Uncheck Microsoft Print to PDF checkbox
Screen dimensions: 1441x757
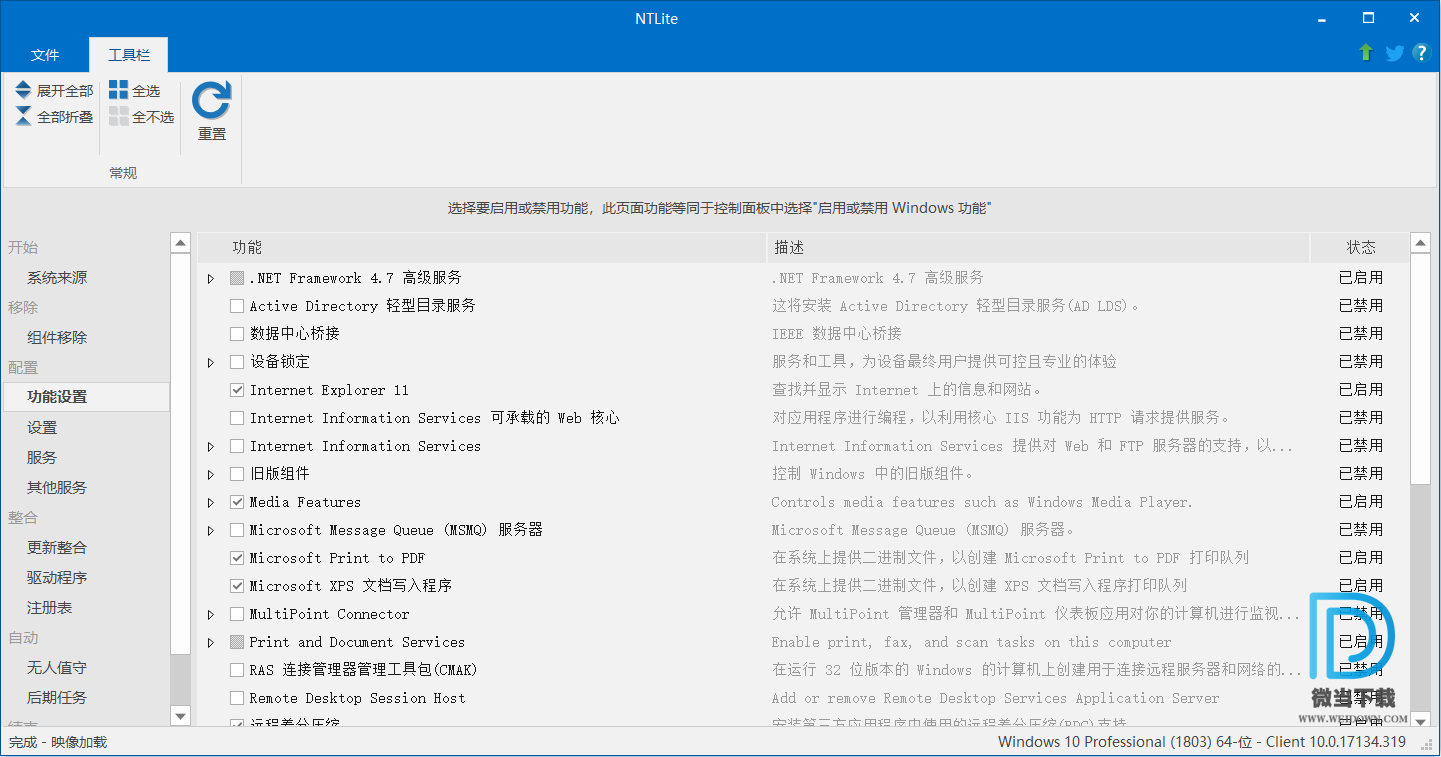click(x=237, y=558)
